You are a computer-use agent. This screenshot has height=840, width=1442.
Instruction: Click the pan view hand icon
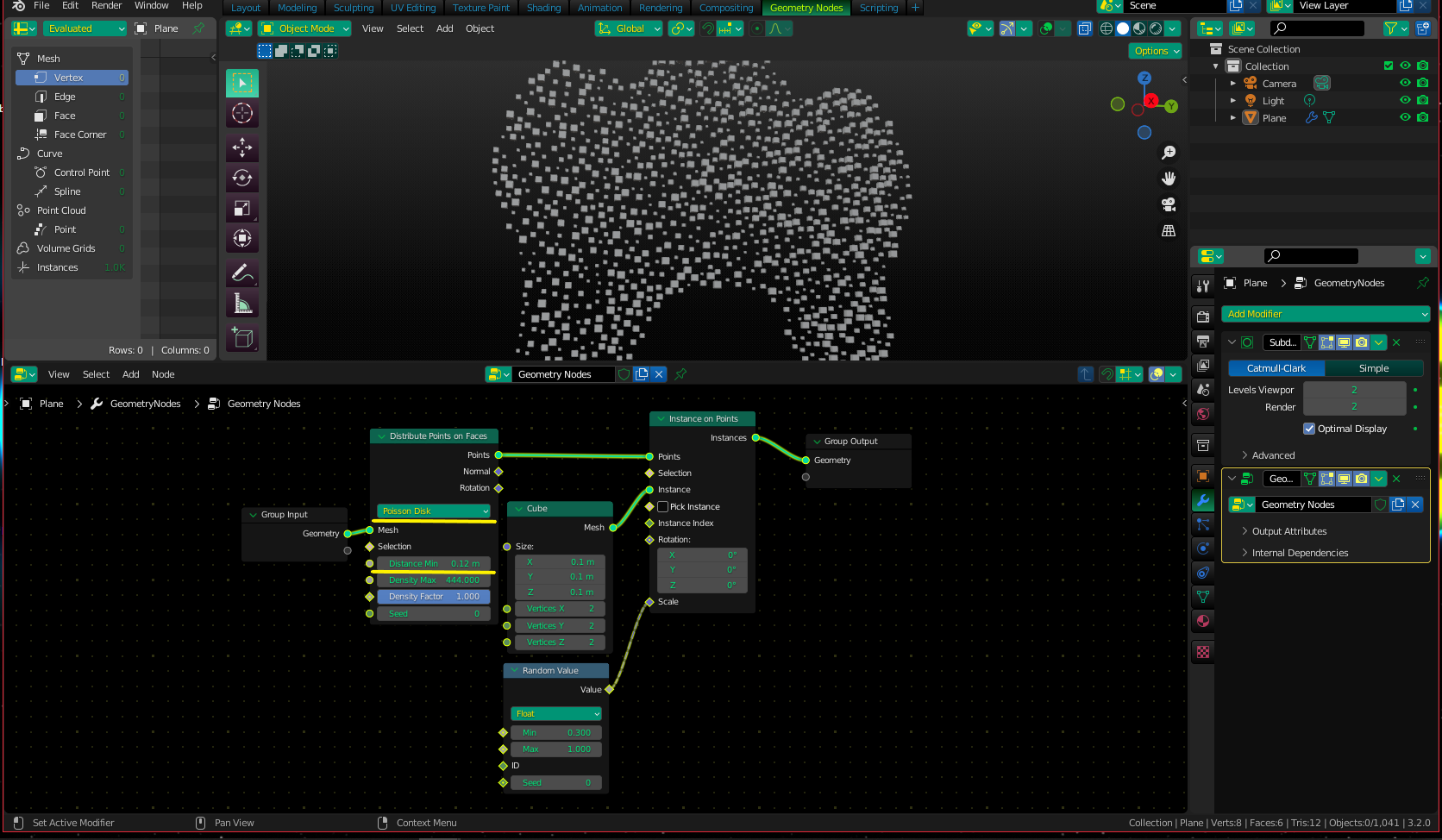point(1169,179)
